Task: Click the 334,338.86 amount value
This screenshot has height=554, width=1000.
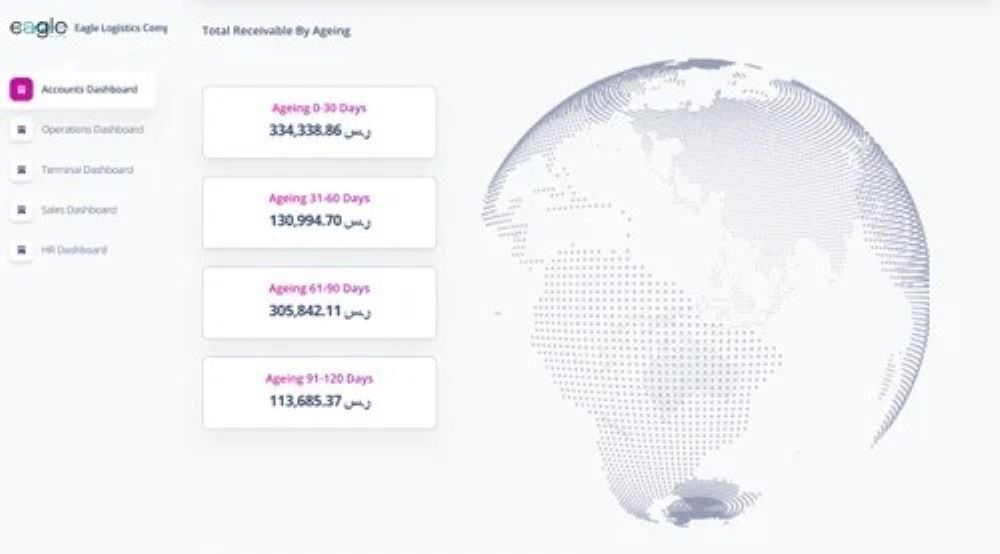Action: [305, 130]
